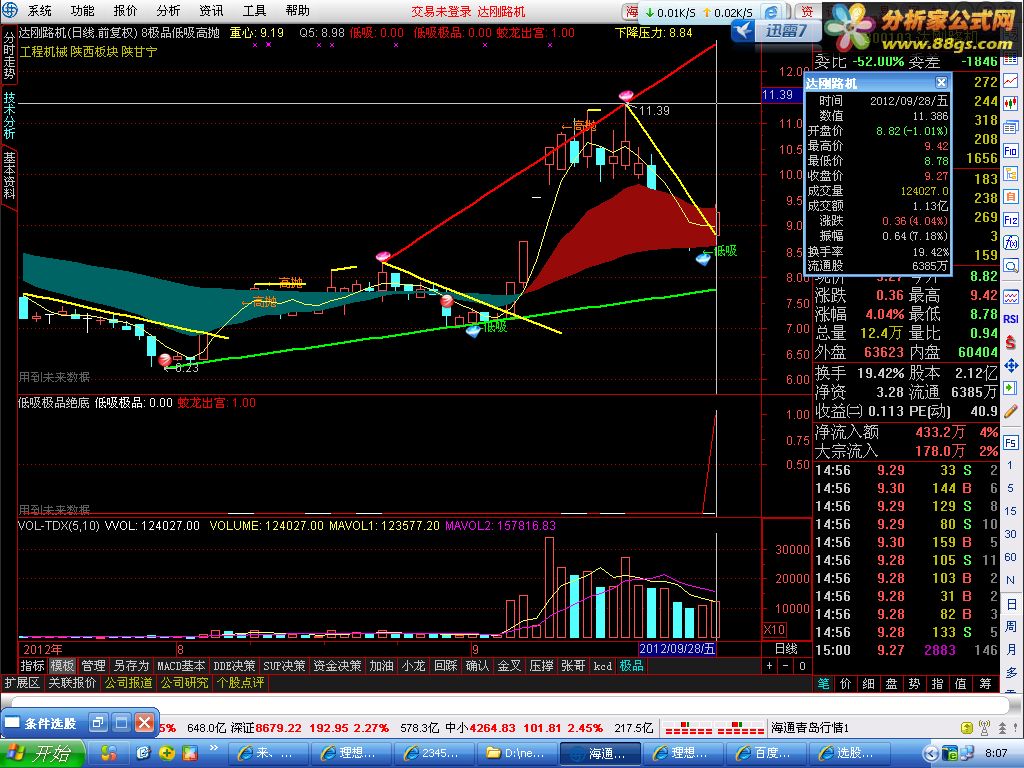Click the blue four-way move arrows icon
Viewport: 1024px width, 768px height.
[x=1010, y=365]
